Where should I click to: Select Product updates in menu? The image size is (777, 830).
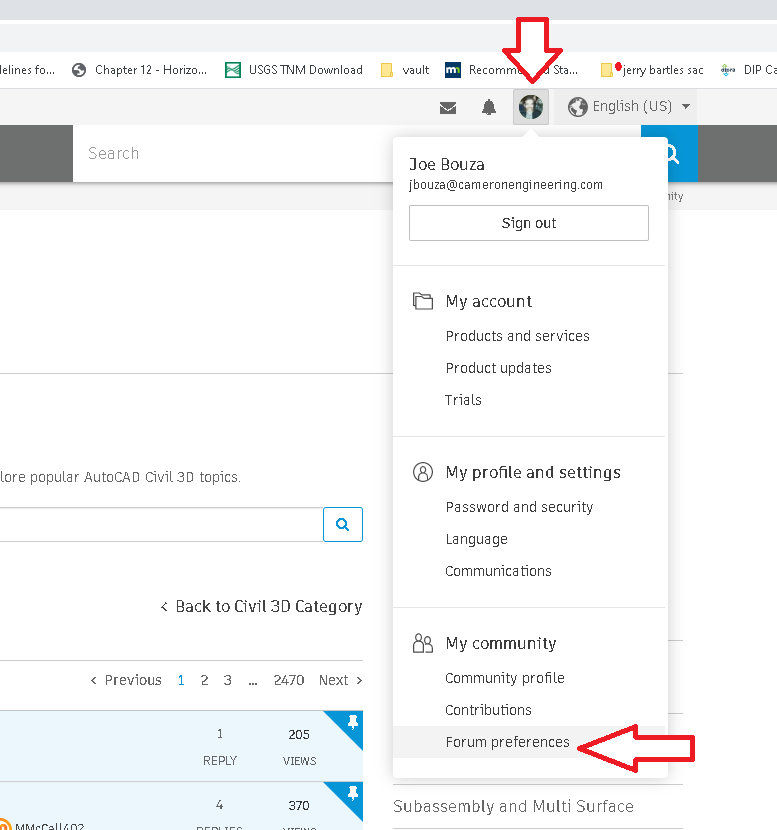pos(498,368)
